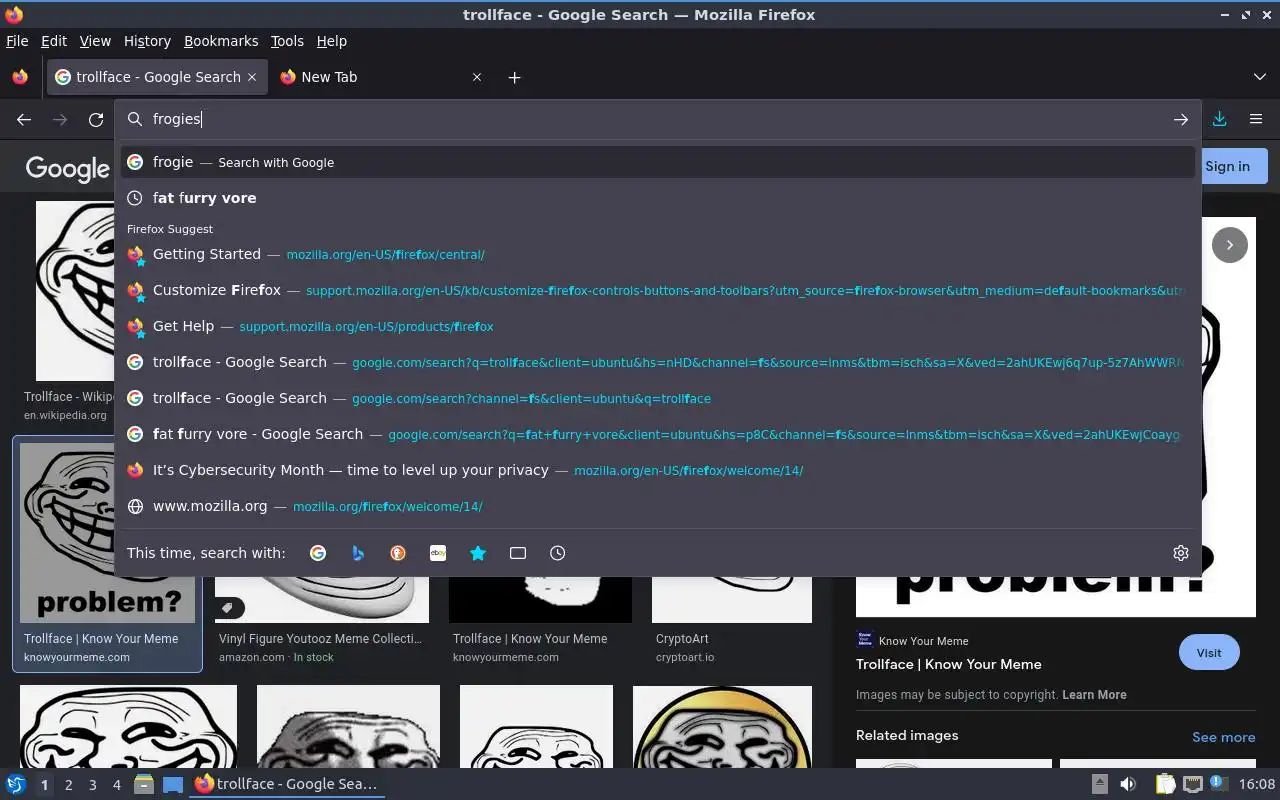
Task: Click the Visit button
Action: [1209, 652]
